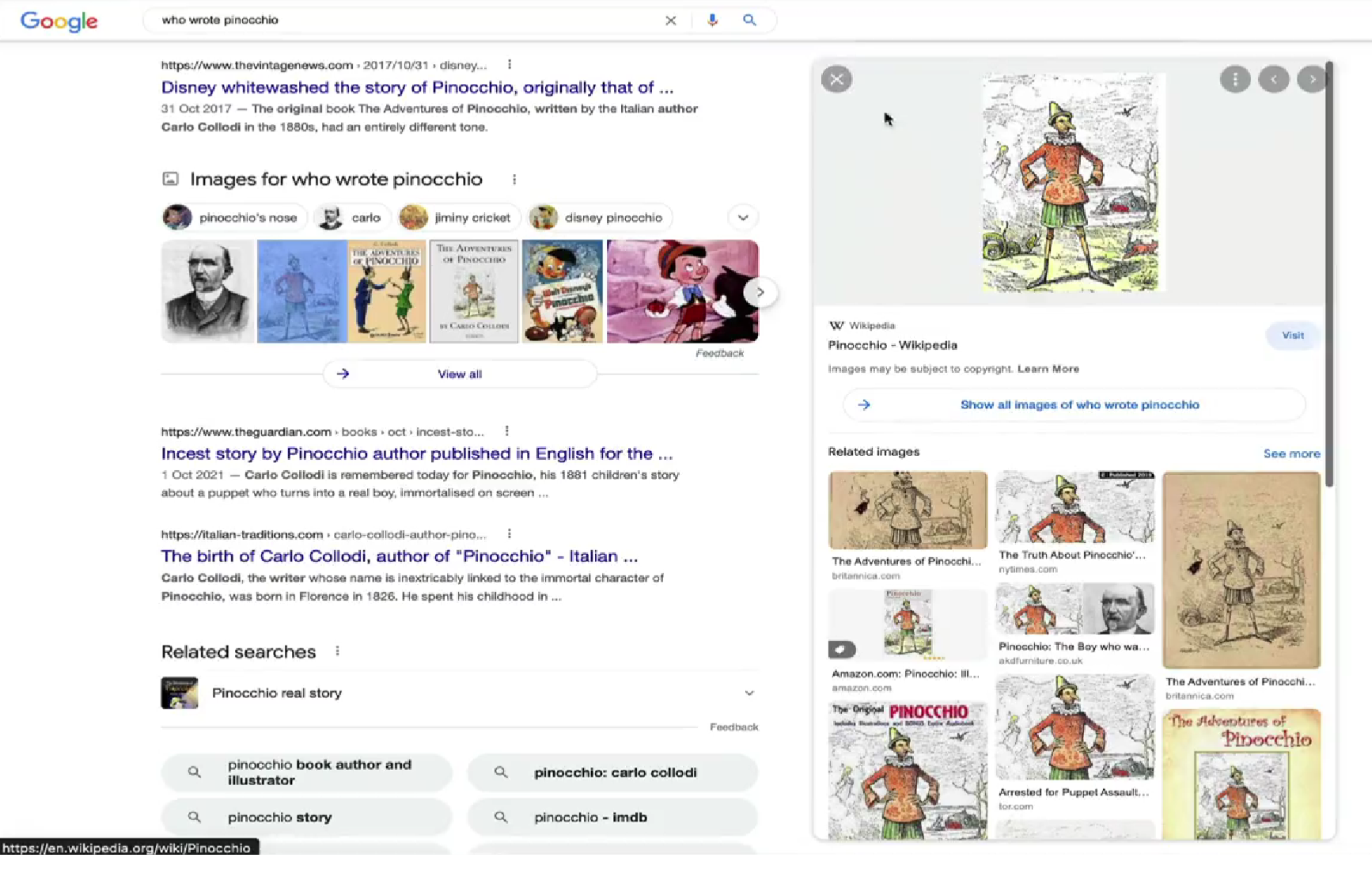
Task: Open options menu for theguardian result
Action: 506,431
